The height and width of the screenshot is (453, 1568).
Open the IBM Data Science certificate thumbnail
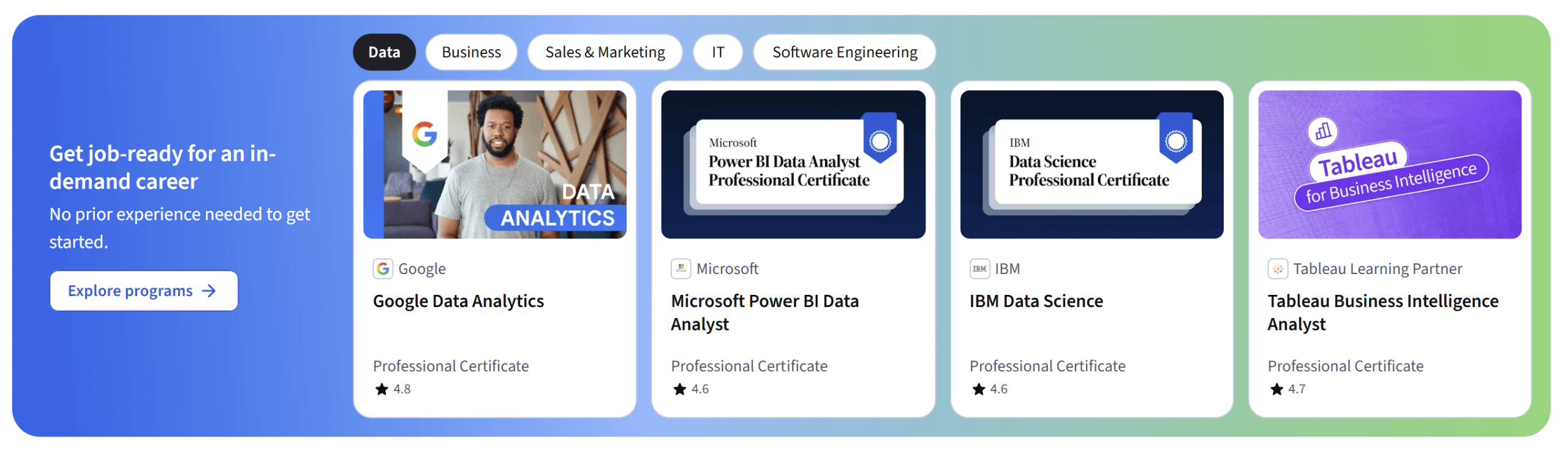point(1091,164)
